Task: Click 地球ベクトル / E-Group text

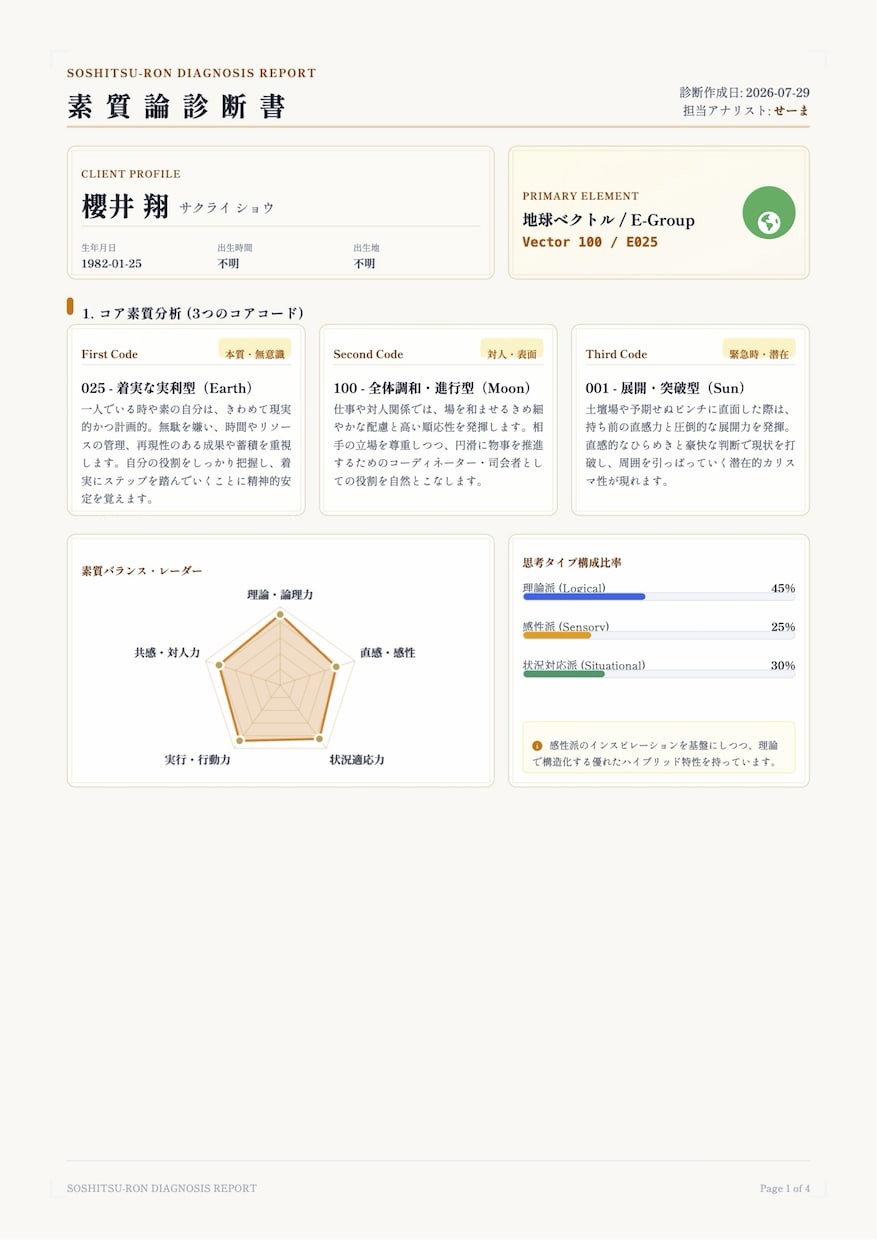Action: click(608, 220)
